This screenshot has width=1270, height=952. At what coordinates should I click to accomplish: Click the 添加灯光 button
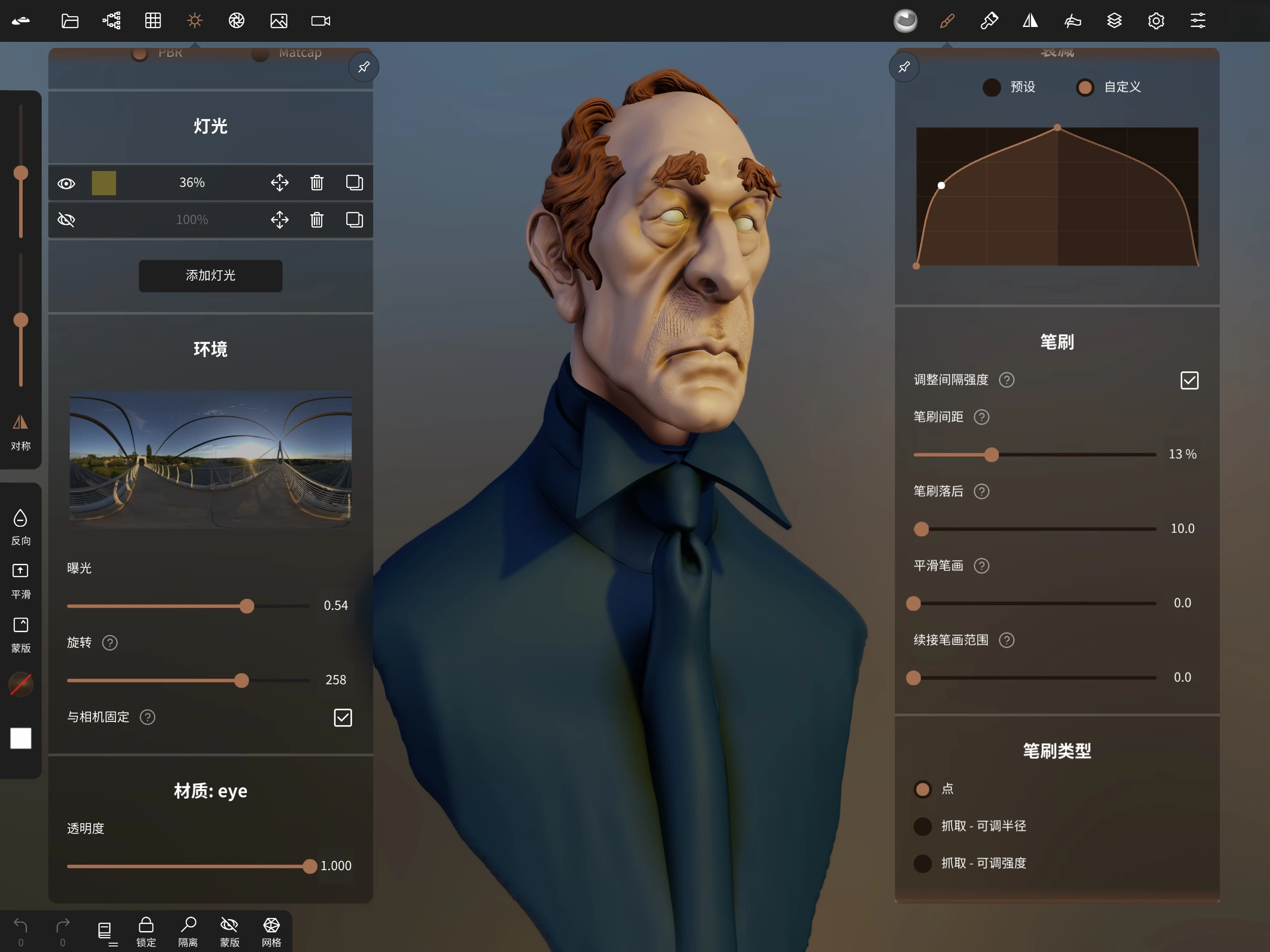tap(210, 276)
